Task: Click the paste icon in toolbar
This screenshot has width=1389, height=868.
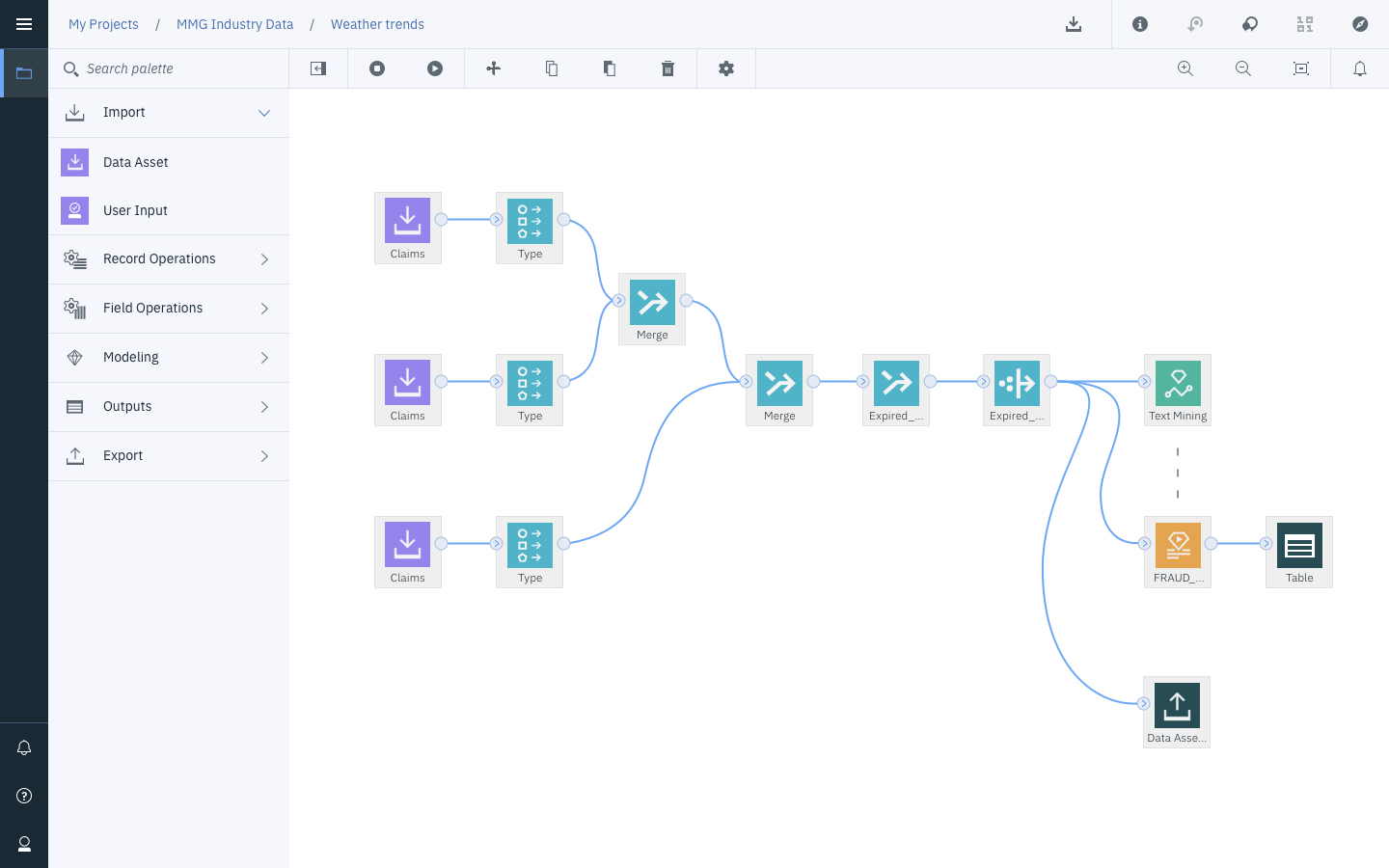Action: click(610, 68)
